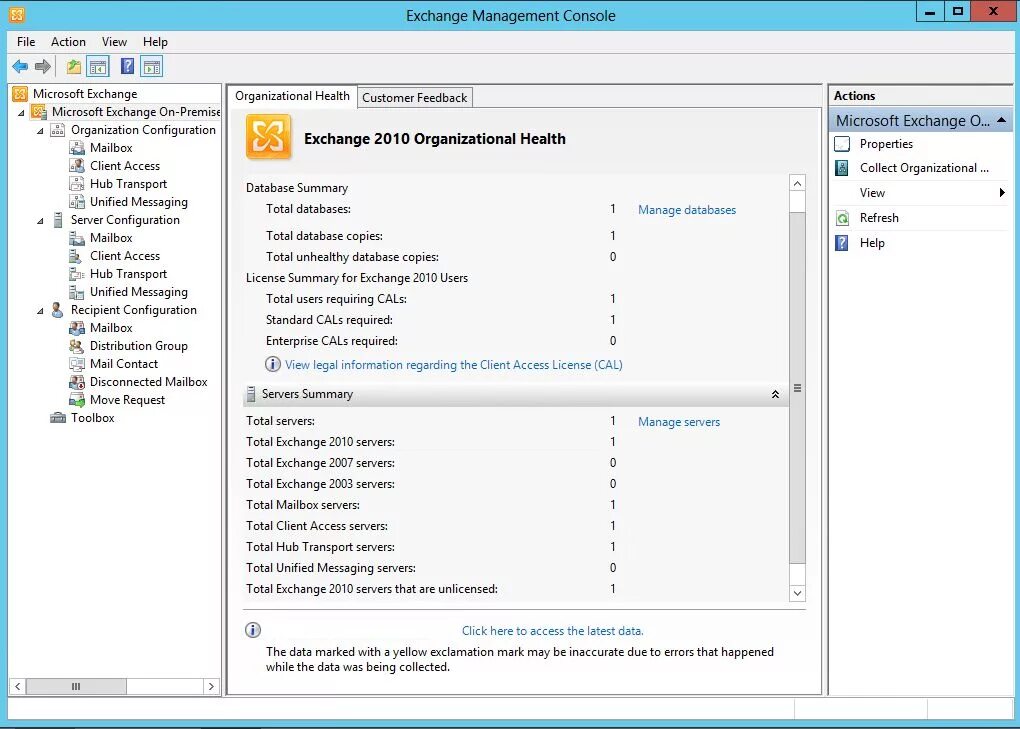Collapse the Servers Summary section chevron
This screenshot has width=1020, height=729.
(775, 394)
